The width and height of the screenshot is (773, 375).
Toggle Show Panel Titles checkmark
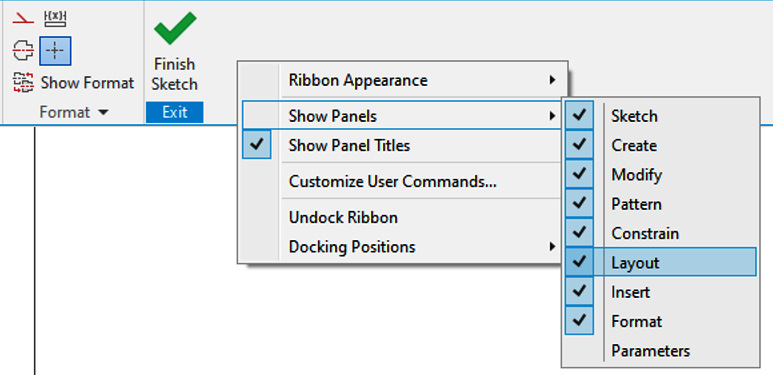tap(256, 145)
